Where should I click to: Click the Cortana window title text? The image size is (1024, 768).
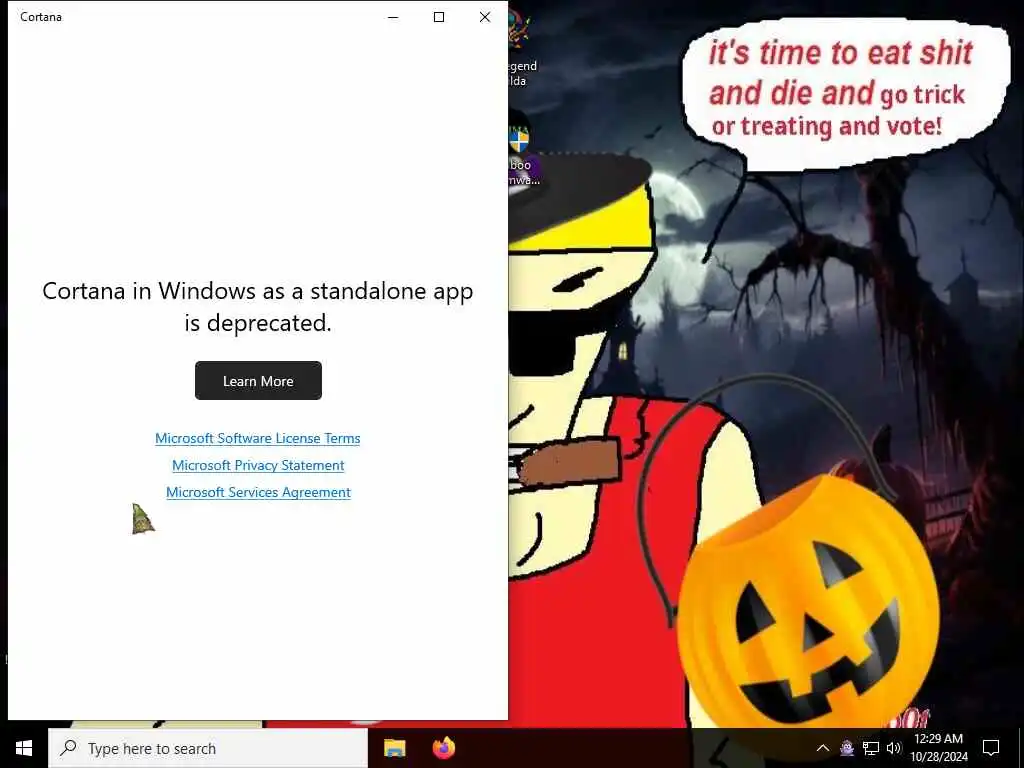[x=40, y=17]
